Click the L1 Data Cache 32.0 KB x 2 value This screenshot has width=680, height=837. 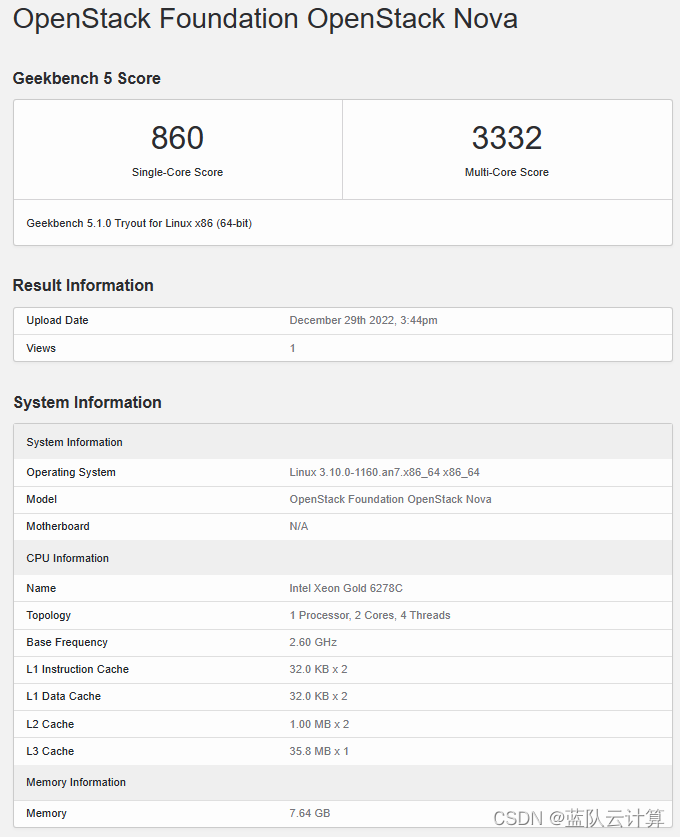[318, 697]
